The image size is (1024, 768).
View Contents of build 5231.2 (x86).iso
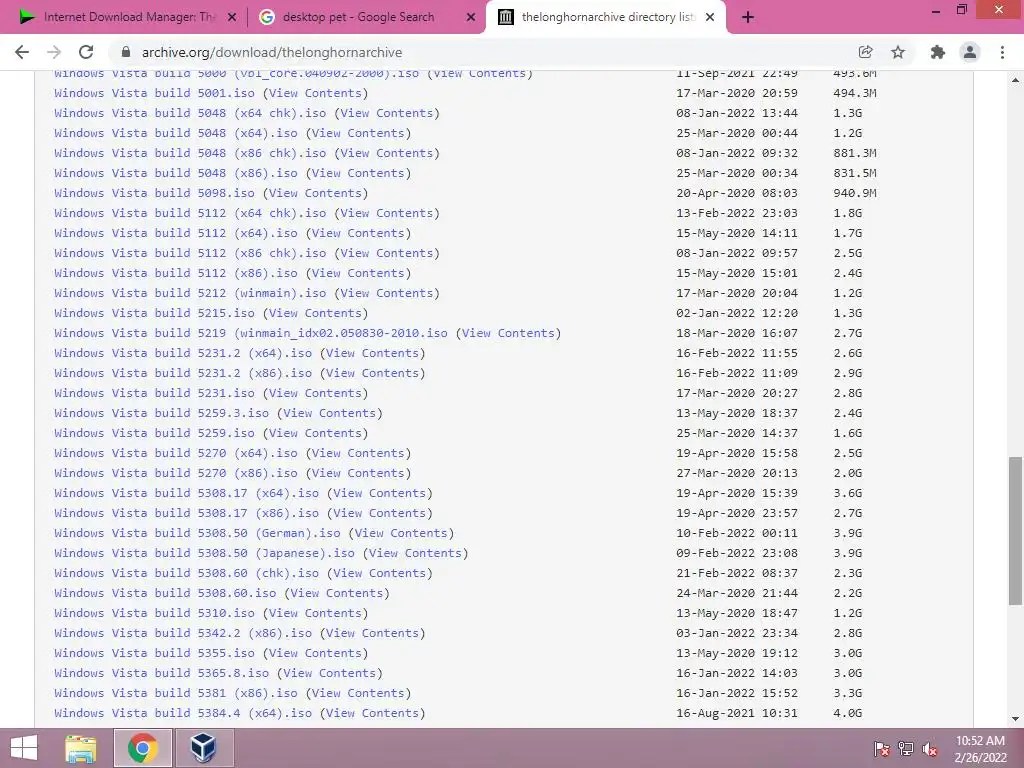372,373
